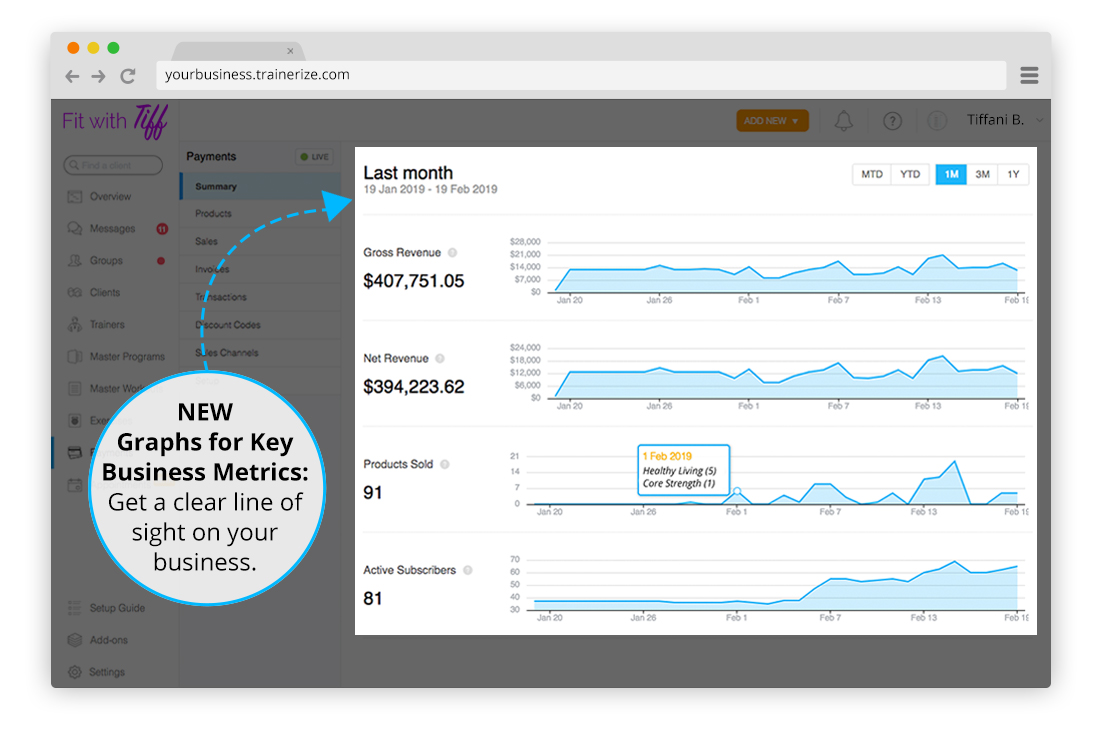Viewport: 1100px width, 735px height.
Task: Click the browser back arrow
Action: click(72, 76)
